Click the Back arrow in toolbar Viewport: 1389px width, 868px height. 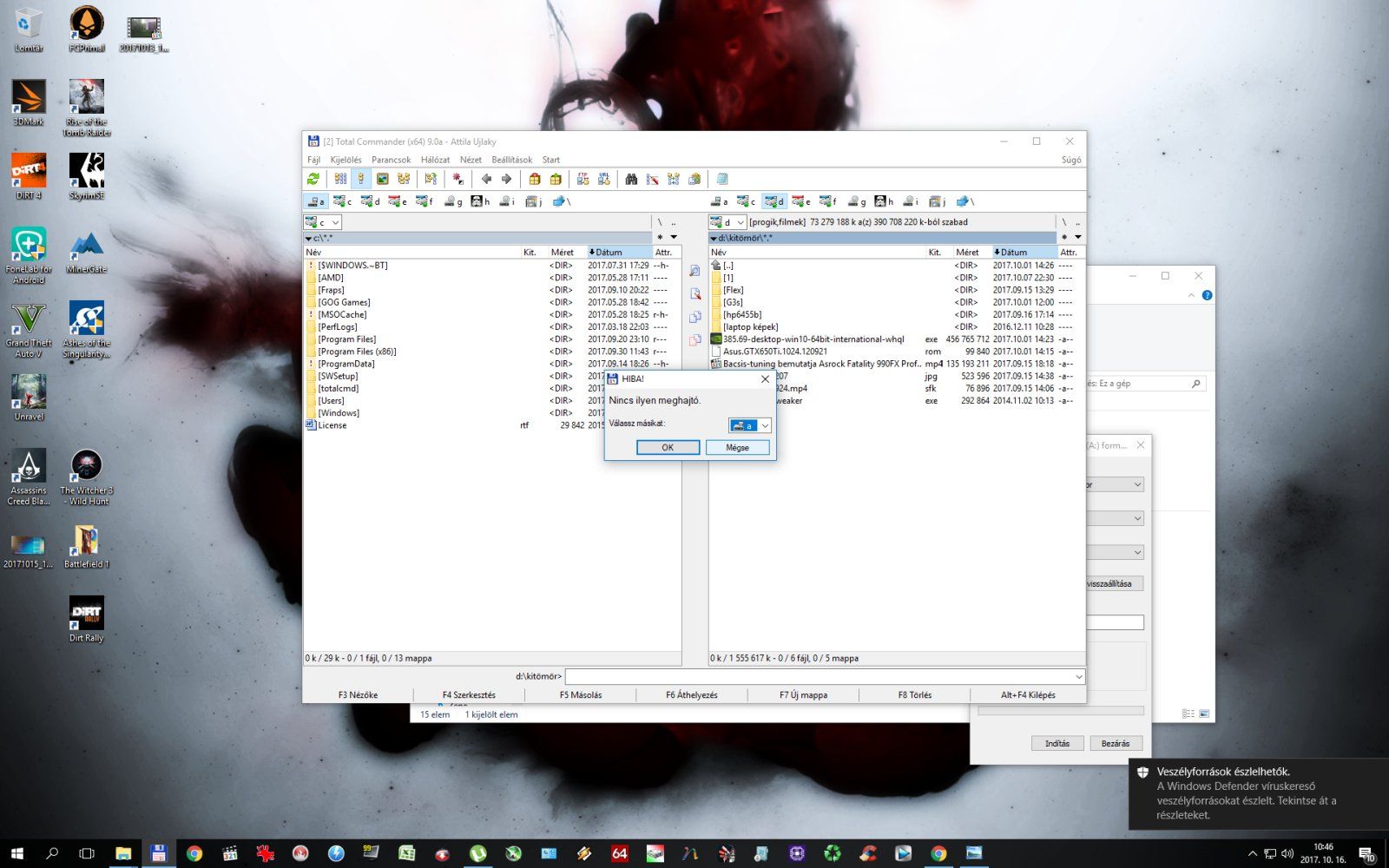(x=486, y=179)
